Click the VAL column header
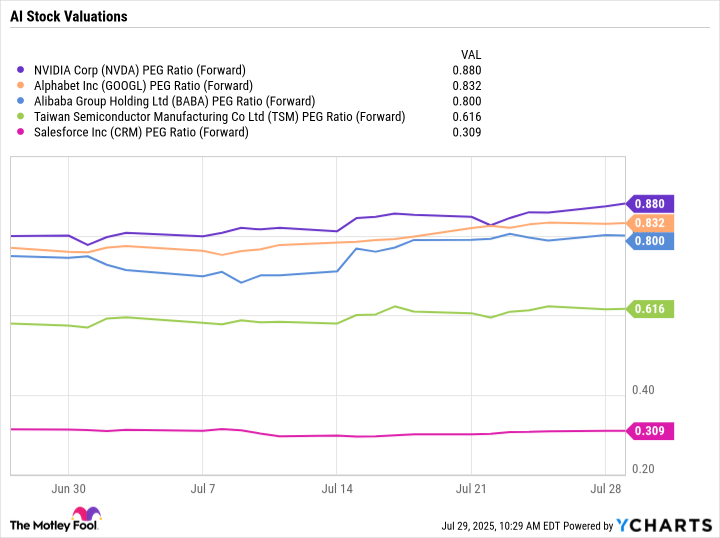The width and height of the screenshot is (720, 538). tap(471, 55)
